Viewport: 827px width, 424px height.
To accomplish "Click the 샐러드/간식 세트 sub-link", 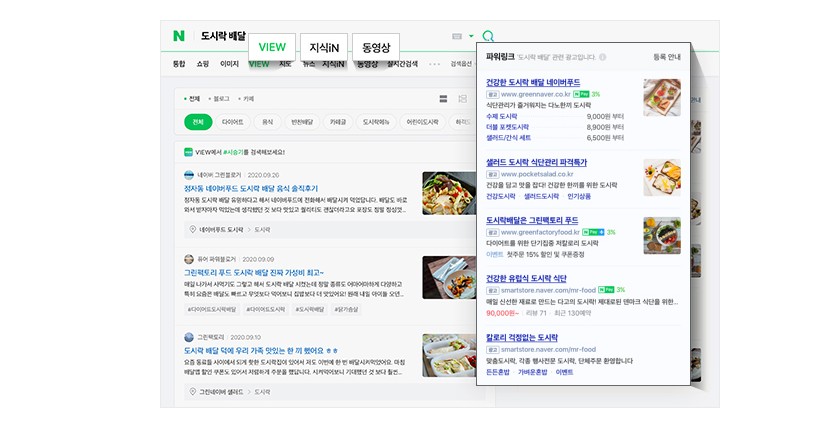I will click(508, 138).
